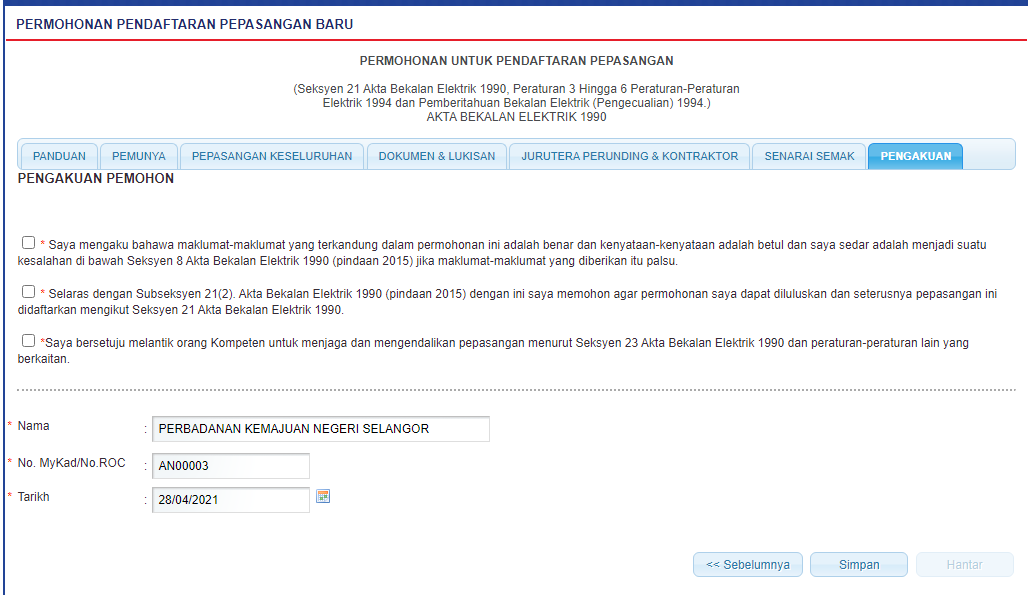The height and width of the screenshot is (595, 1028).
Task: Go to PEPASANGAN KESELURUHAN tab
Action: click(272, 157)
